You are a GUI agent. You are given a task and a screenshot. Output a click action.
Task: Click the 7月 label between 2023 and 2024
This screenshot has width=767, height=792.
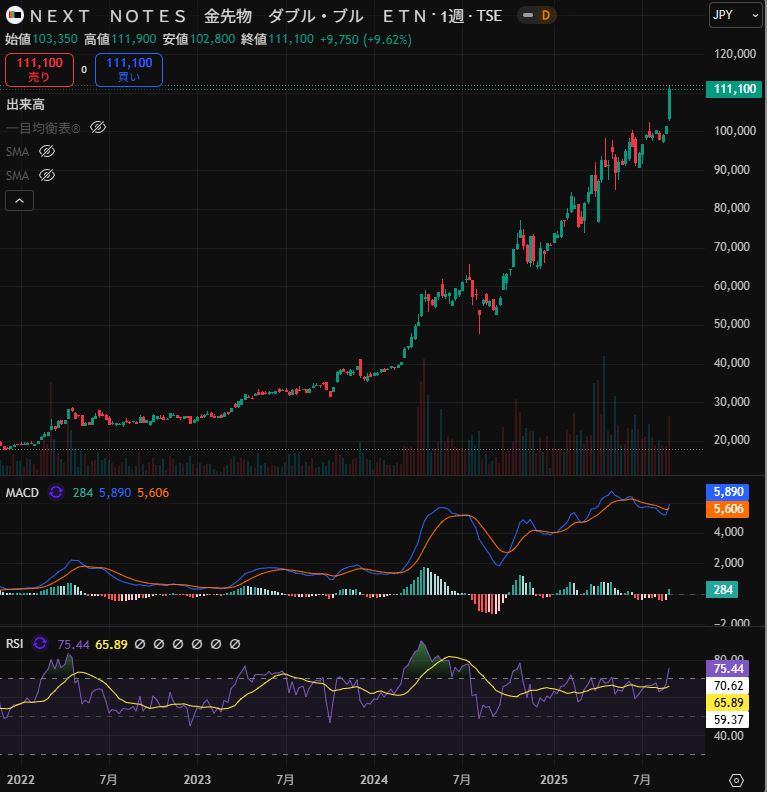(x=285, y=779)
